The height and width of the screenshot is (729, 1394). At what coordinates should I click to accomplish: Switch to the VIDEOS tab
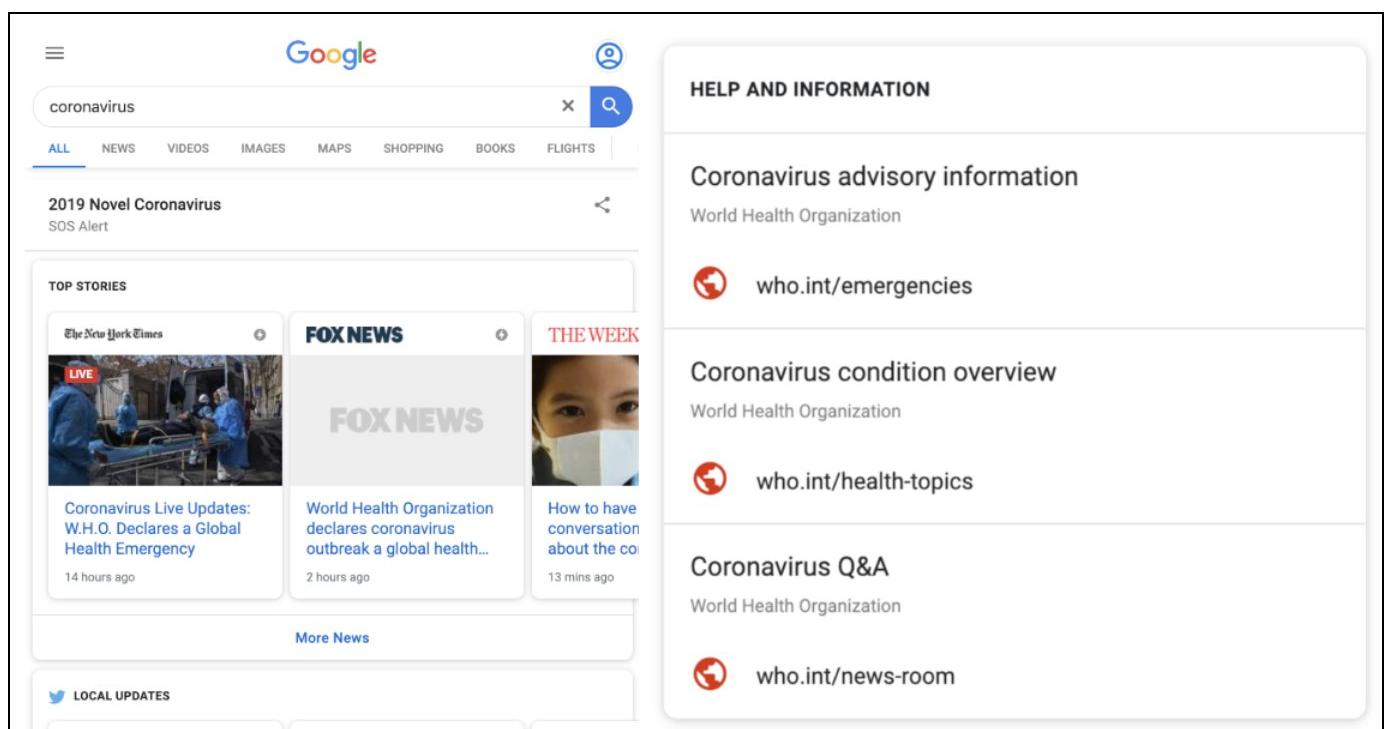pyautogui.click(x=188, y=148)
